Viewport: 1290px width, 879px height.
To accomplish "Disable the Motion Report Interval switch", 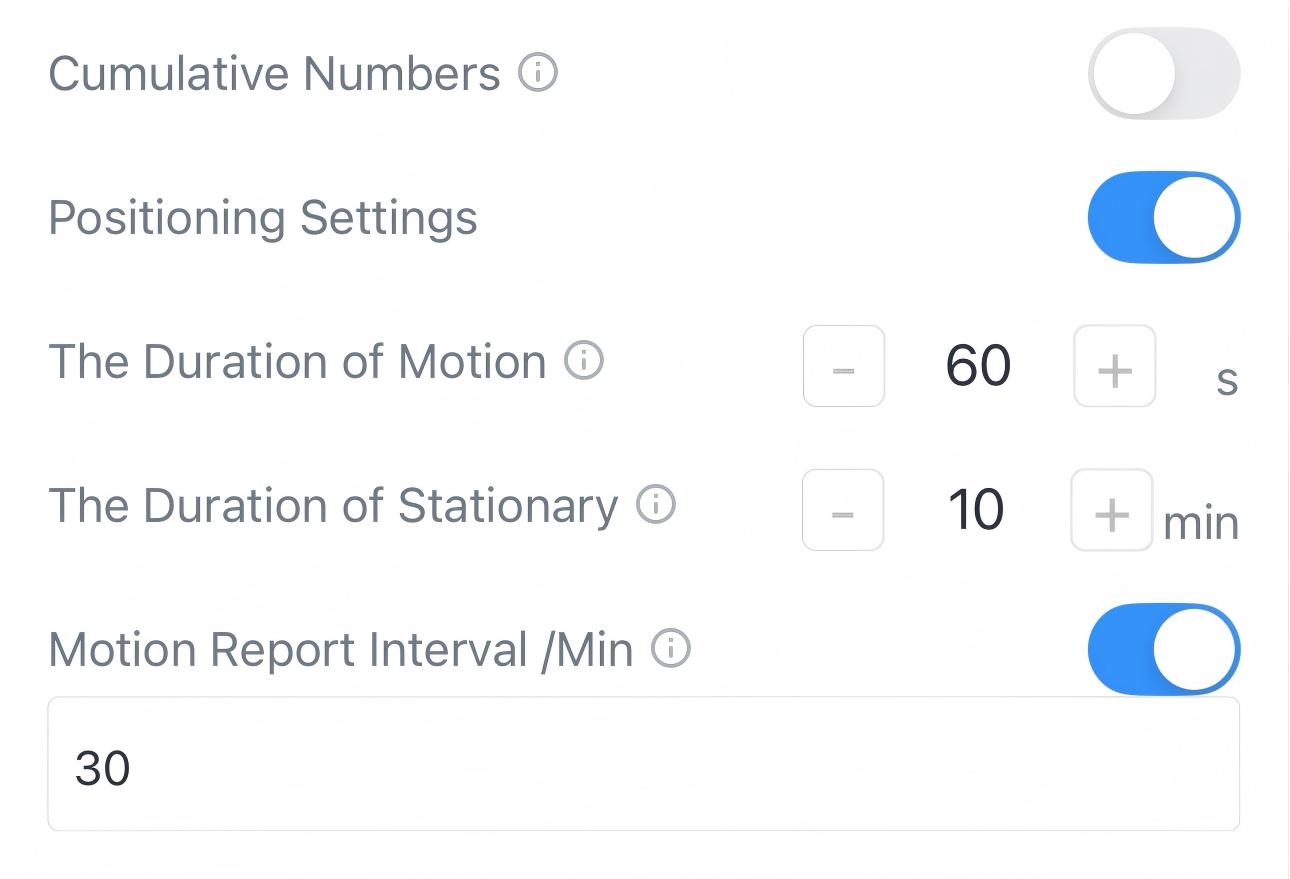I will click(1163, 649).
